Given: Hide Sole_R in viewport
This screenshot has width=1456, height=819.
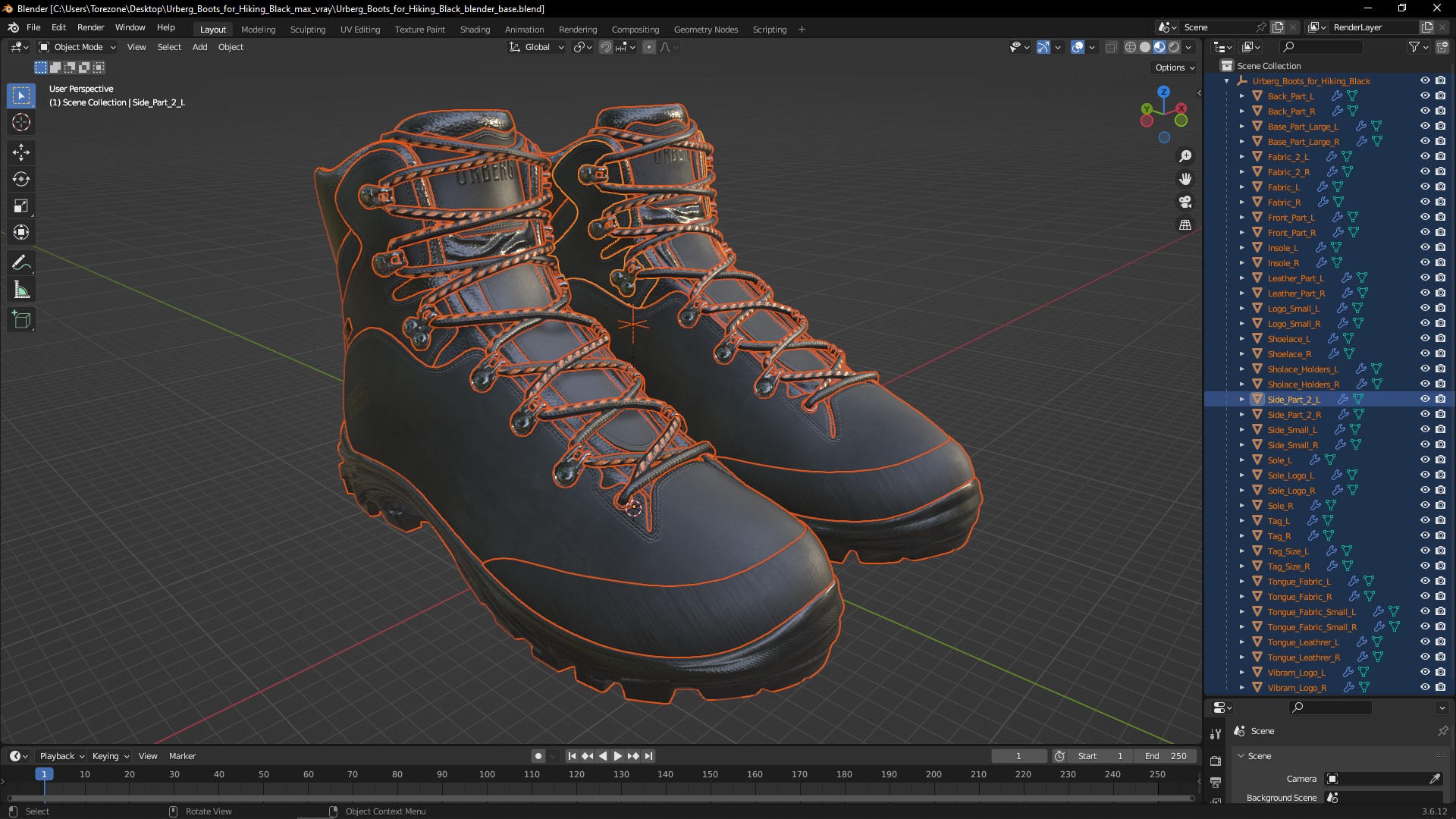Looking at the screenshot, I should click(x=1425, y=505).
